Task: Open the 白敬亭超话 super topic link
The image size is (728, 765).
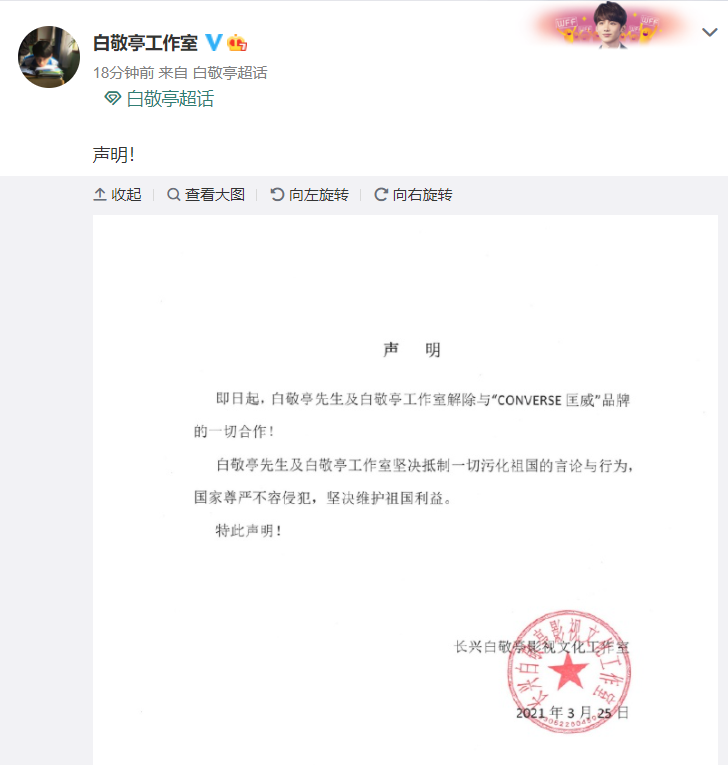Action: point(170,99)
